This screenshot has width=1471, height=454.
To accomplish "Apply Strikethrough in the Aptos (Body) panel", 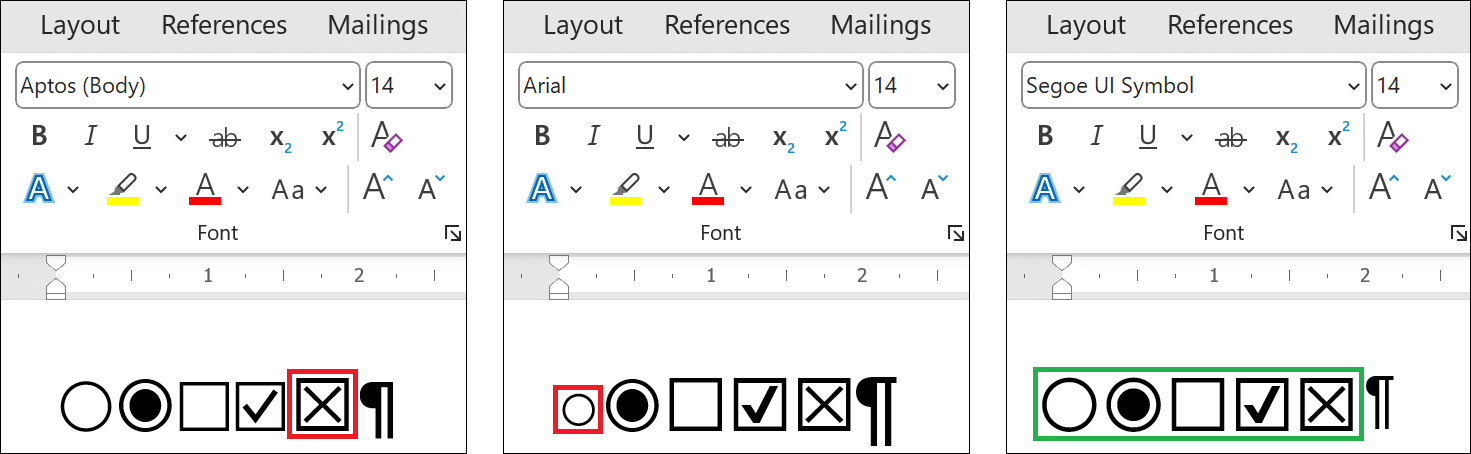I will 225,138.
